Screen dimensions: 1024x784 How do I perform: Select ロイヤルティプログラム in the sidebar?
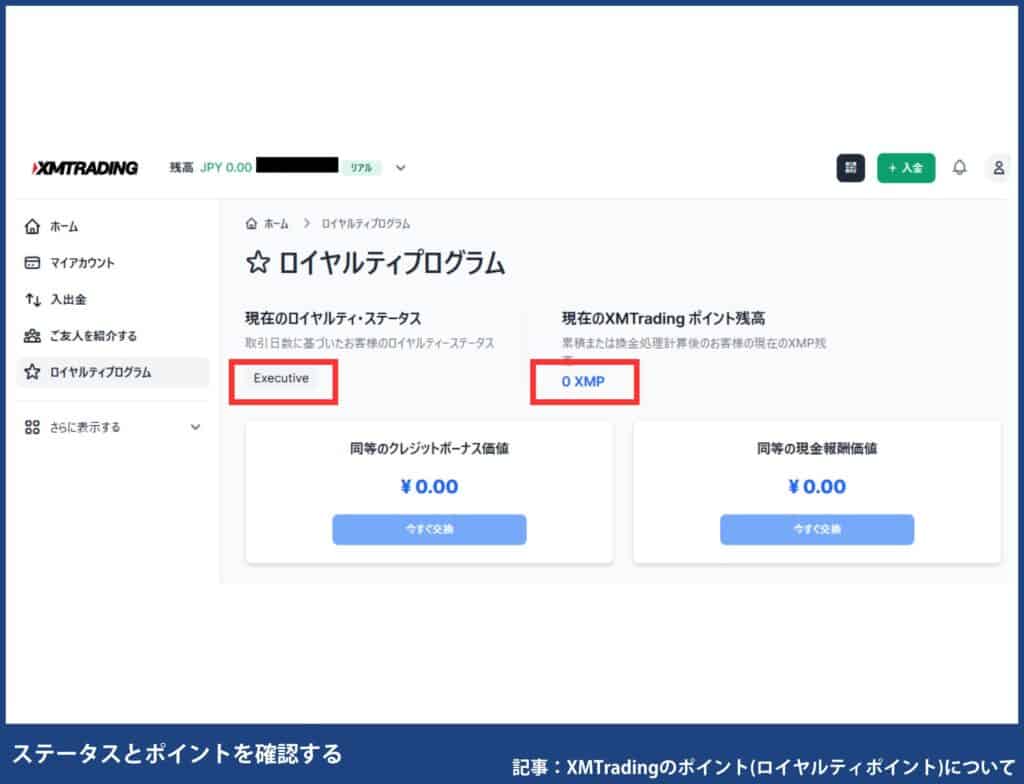point(113,372)
